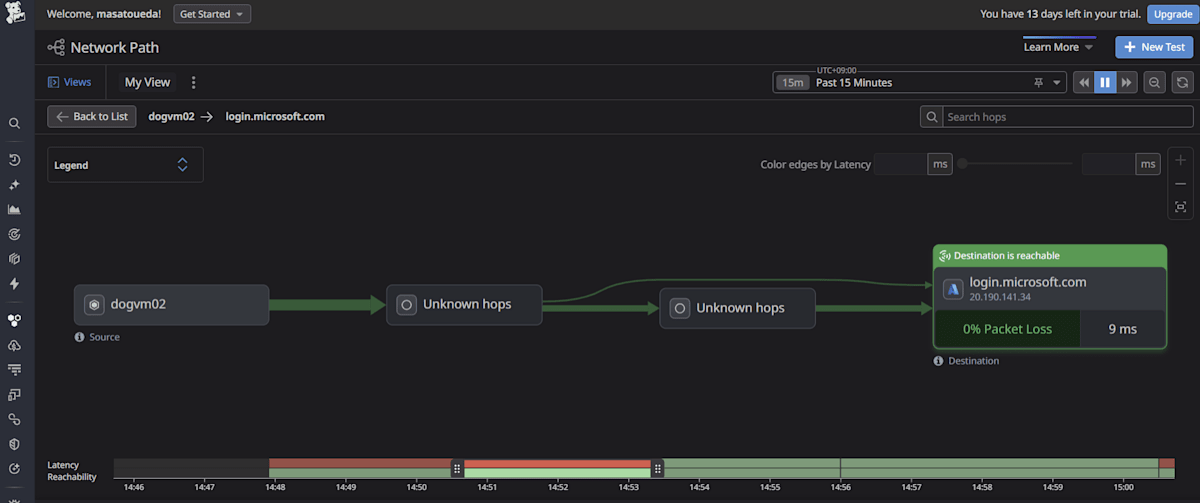Open the My View three-dot options menu
Screen dimensions: 1200x503
[194, 83]
